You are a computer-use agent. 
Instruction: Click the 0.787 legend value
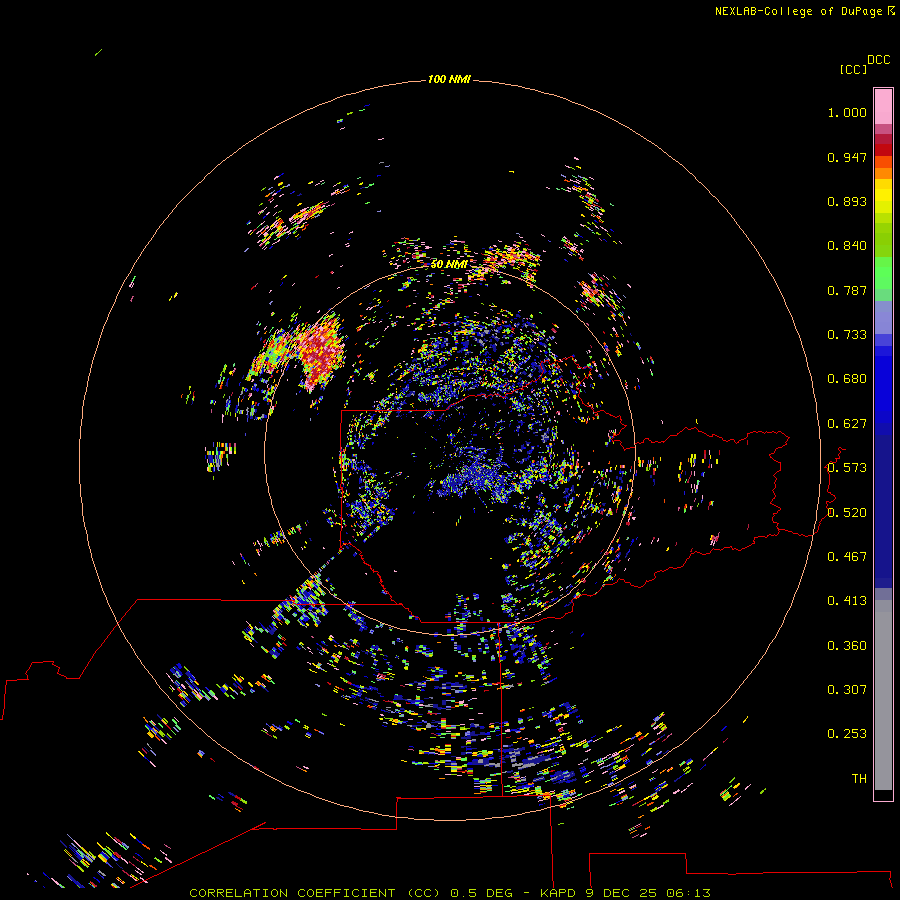click(x=847, y=290)
